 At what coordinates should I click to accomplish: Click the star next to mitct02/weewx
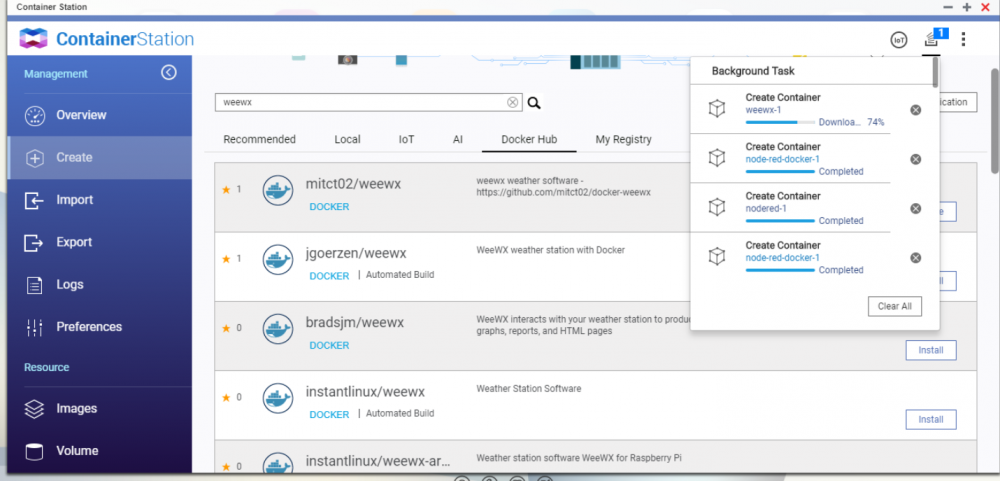point(226,189)
